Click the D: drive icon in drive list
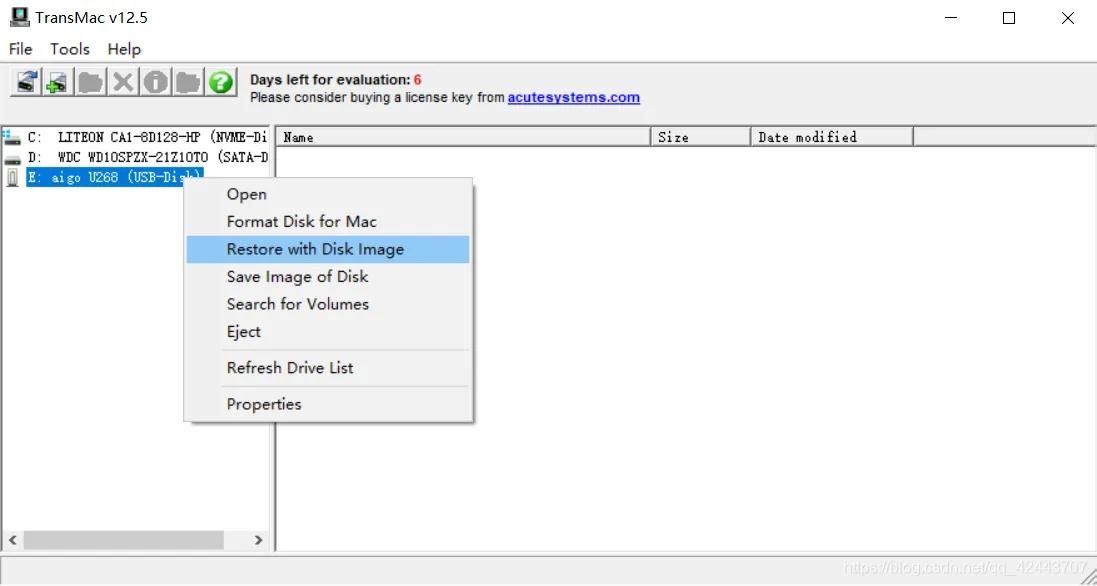The image size is (1097, 586). tap(12, 158)
